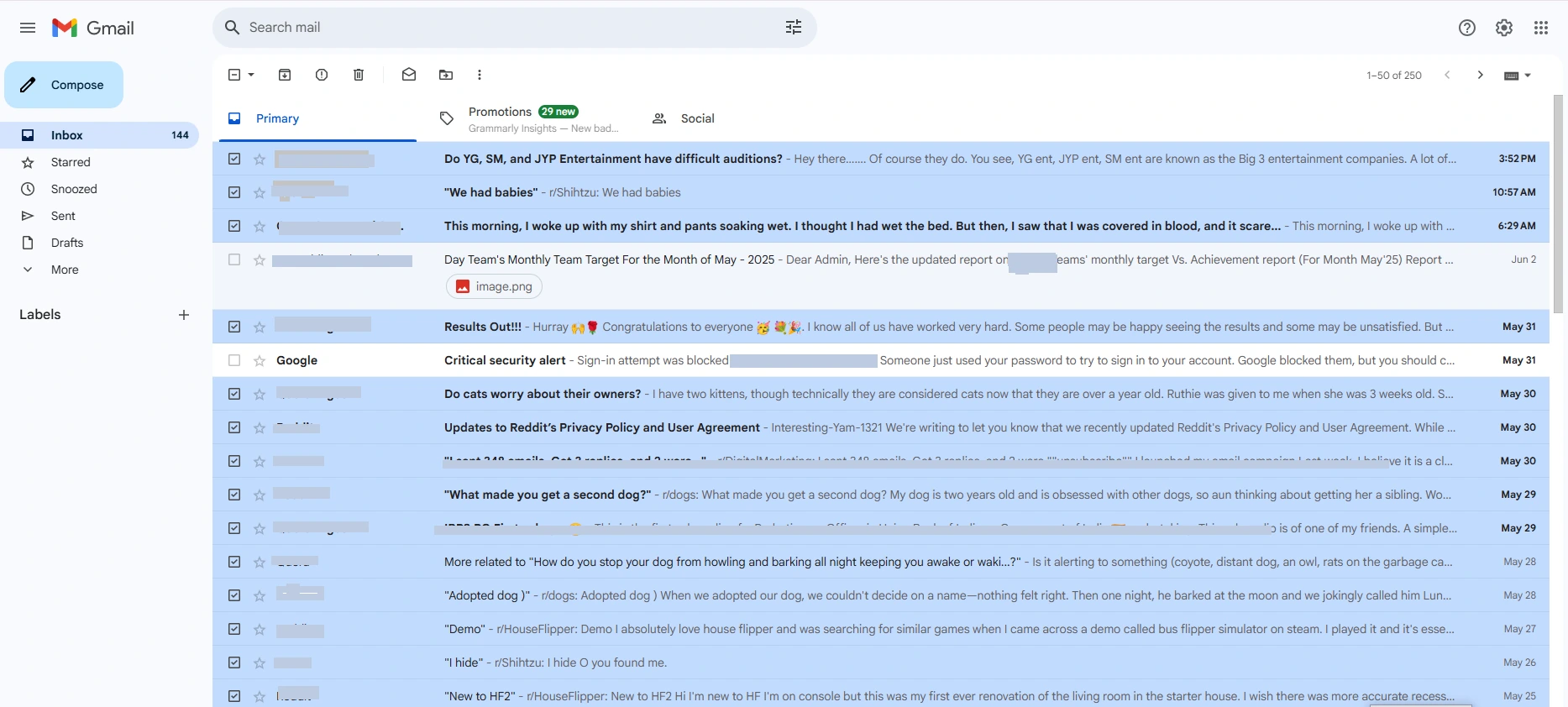Open the Support help icon
Viewport: 1568px width, 707px height.
[1467, 28]
